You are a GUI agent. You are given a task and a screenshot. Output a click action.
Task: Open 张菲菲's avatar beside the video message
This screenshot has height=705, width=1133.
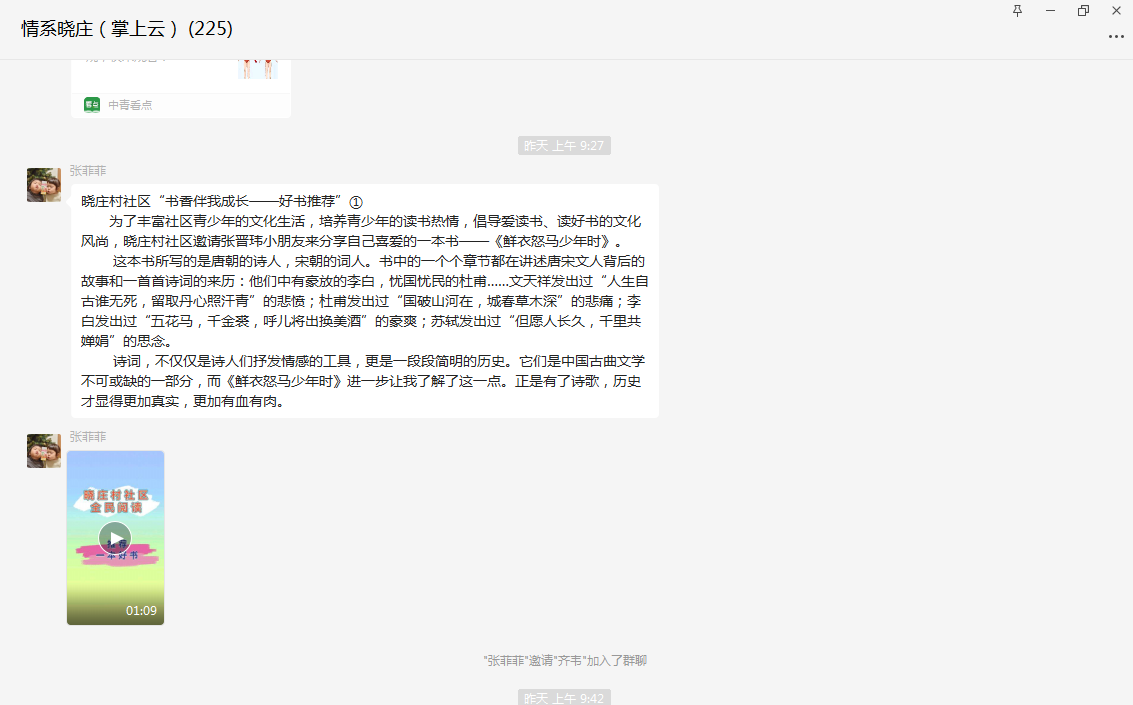pos(44,451)
